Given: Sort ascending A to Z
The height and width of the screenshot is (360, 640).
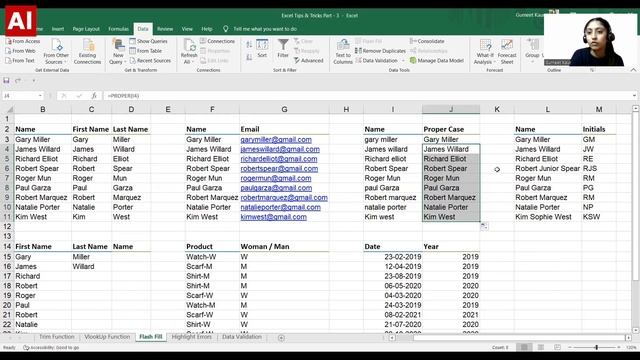Looking at the screenshot, I should point(249,44).
